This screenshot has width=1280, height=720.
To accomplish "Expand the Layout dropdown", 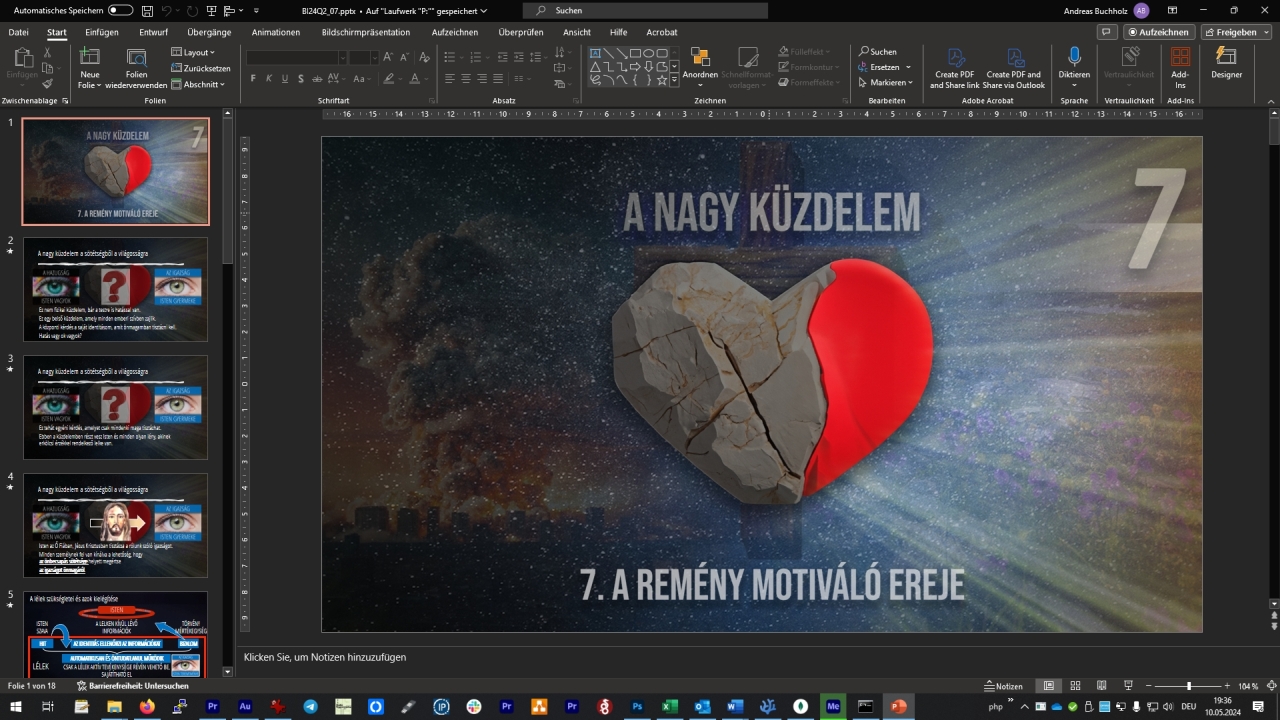I will [x=193, y=52].
